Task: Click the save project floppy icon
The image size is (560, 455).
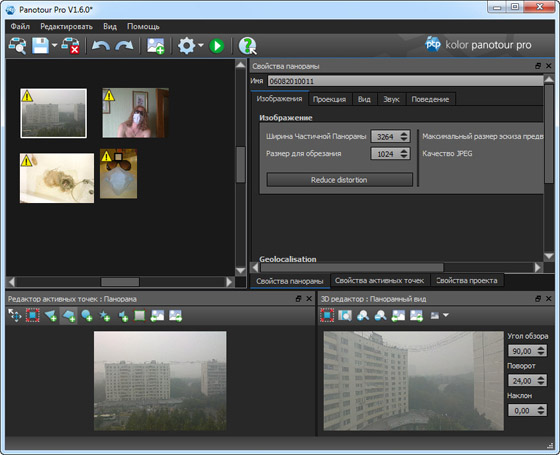Action: (40, 46)
